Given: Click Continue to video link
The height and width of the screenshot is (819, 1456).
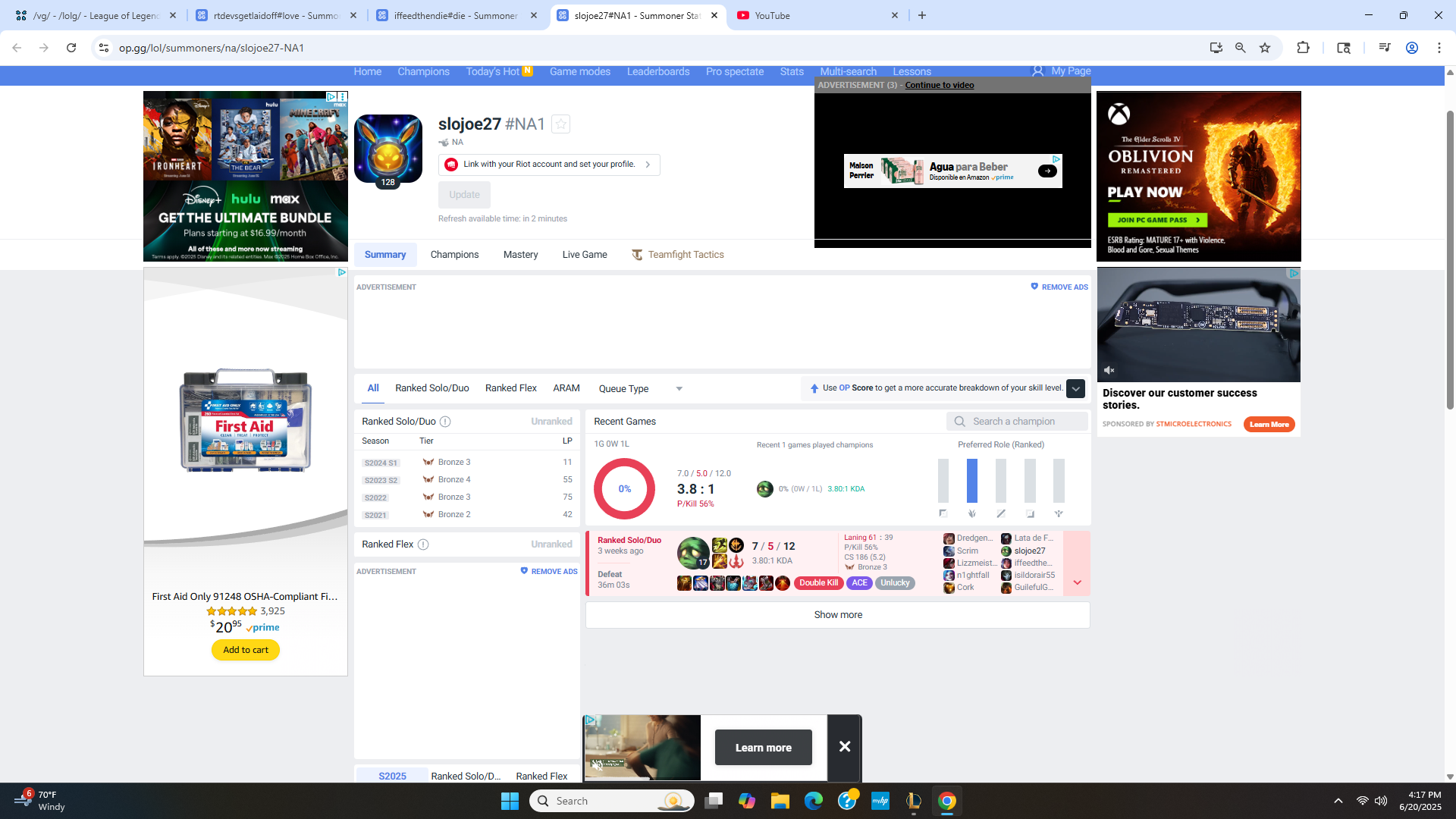Looking at the screenshot, I should click(x=939, y=85).
